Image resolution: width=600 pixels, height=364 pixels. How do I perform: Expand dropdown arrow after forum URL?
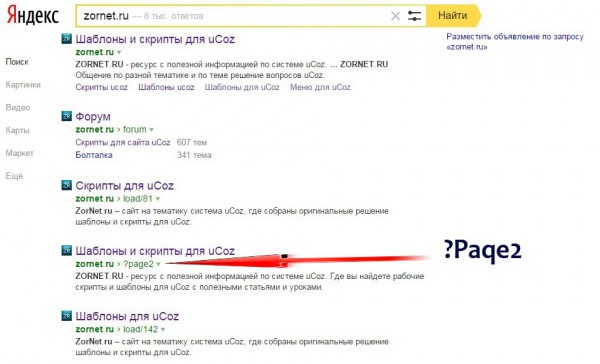152,130
